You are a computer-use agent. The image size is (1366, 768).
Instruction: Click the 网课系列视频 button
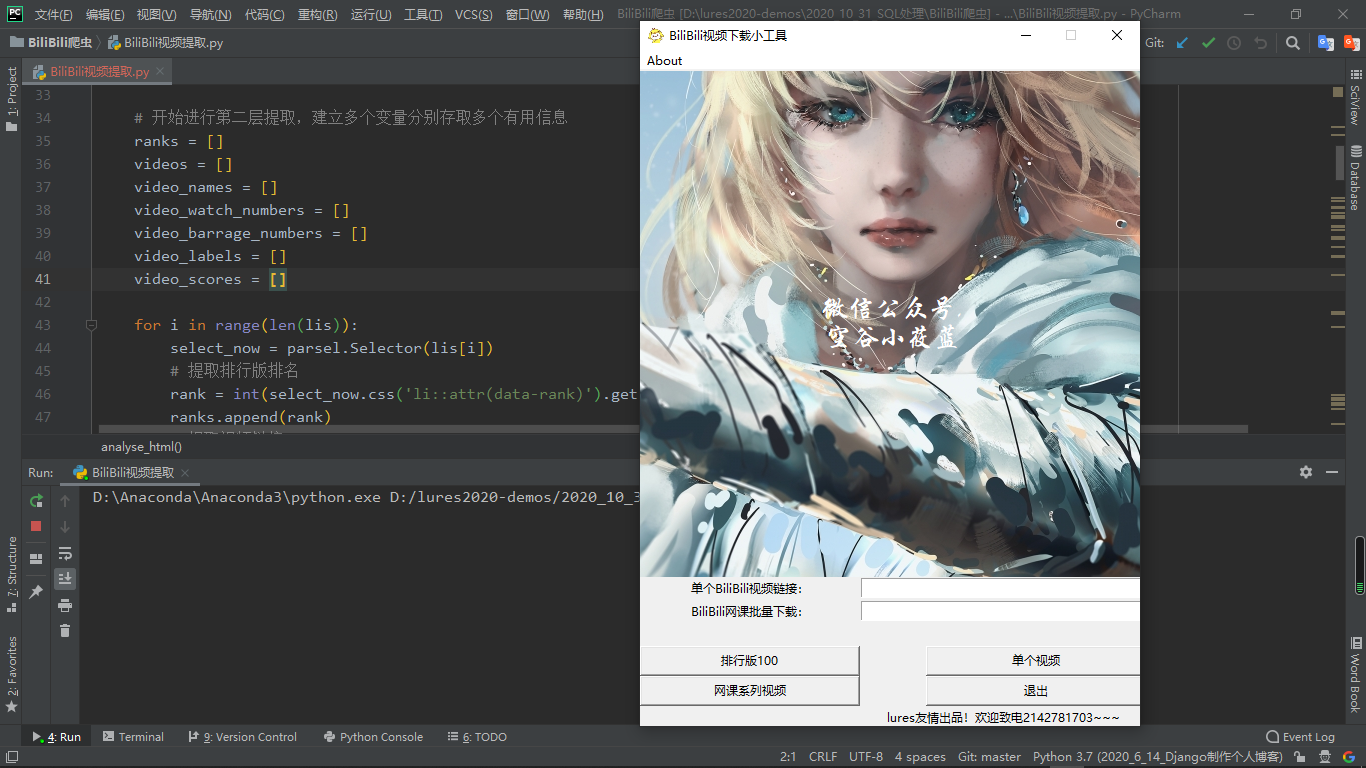click(749, 690)
